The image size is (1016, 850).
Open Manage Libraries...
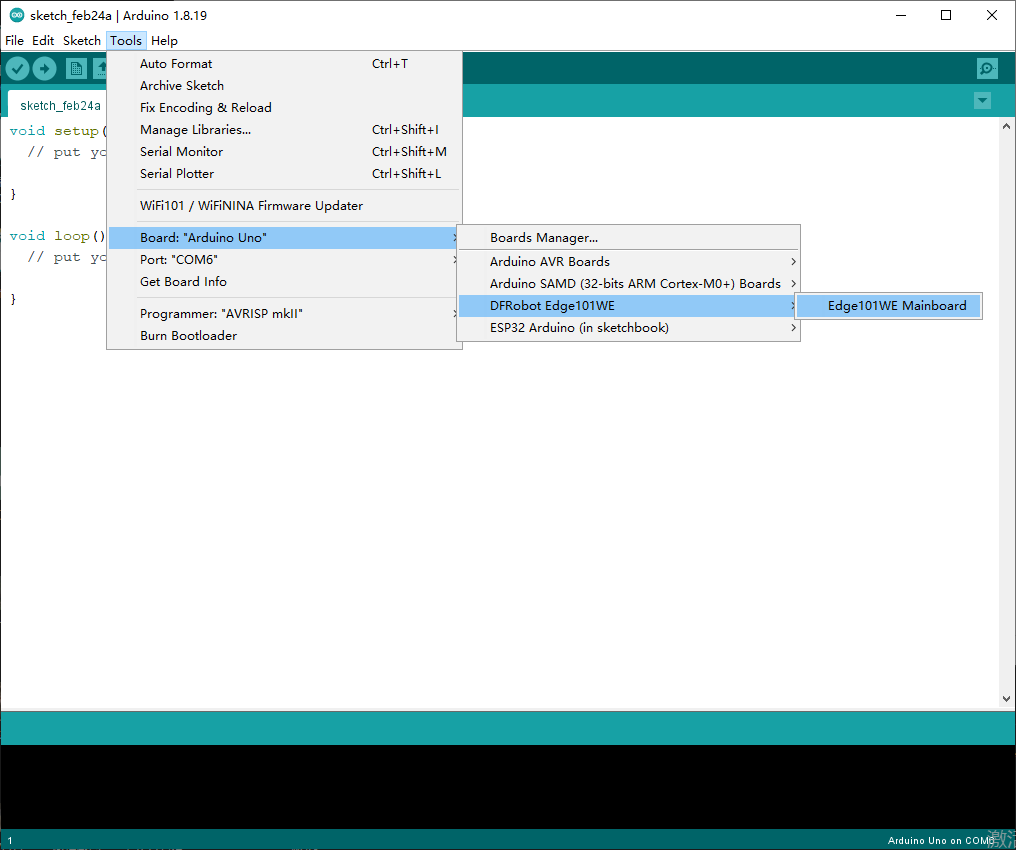coord(284,130)
